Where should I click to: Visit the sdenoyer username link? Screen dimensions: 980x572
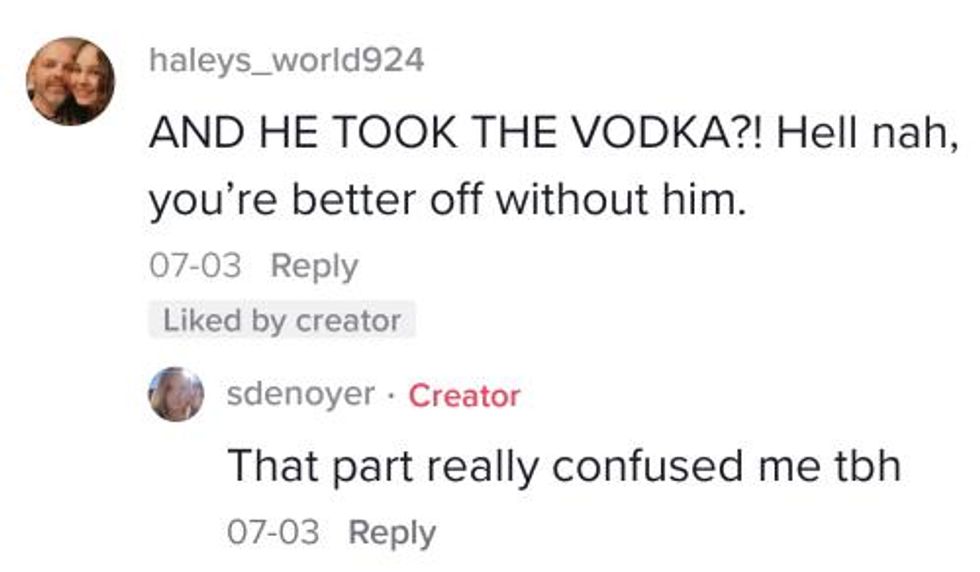(x=301, y=395)
